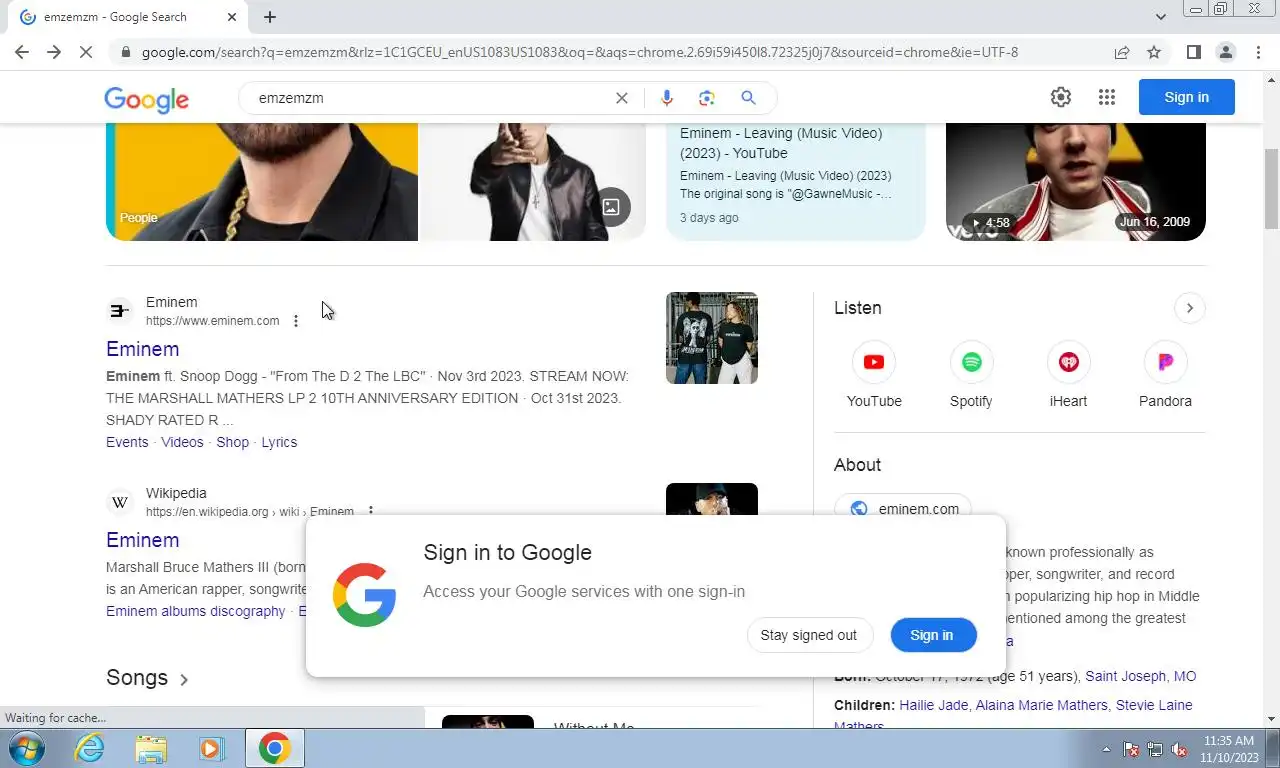The width and height of the screenshot is (1280, 768).
Task: Close the emzemzm Google Search tab
Action: [232, 17]
